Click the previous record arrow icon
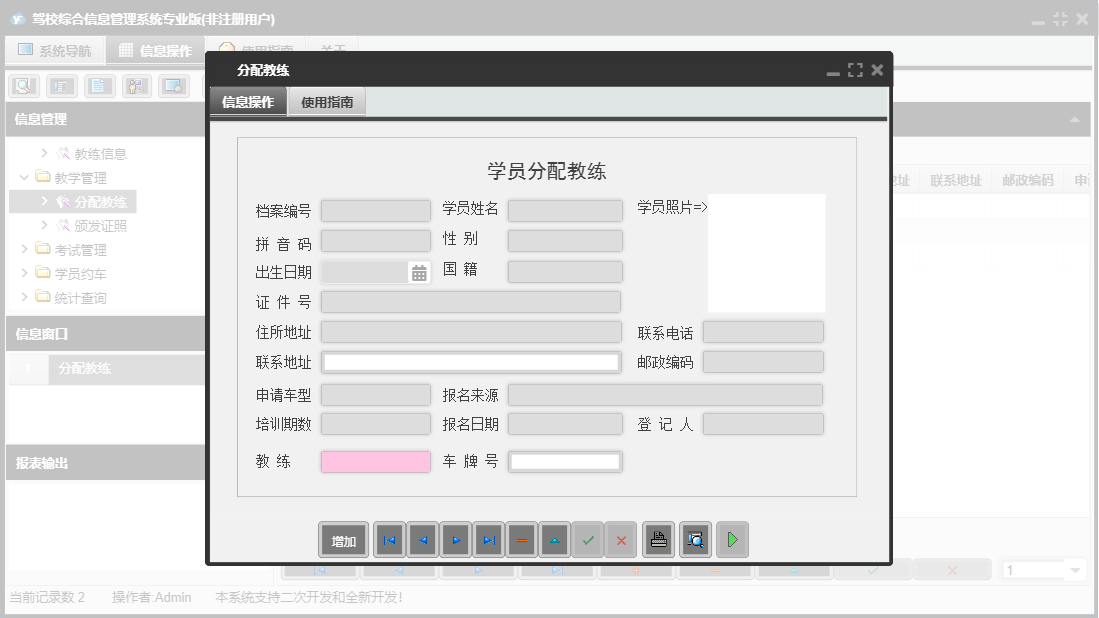 [422, 539]
